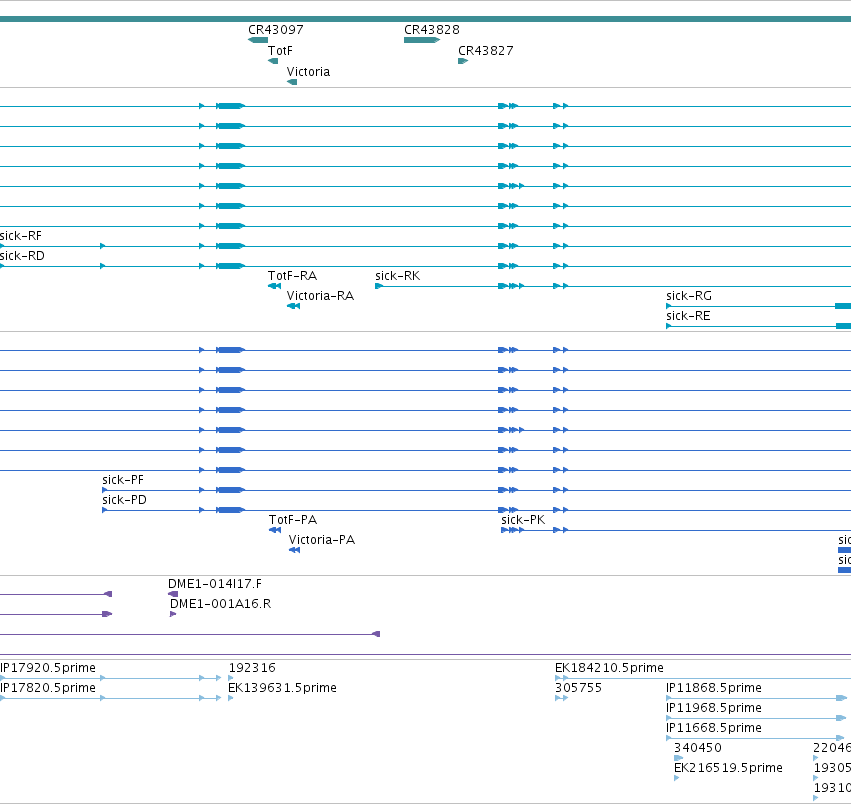Click the Victoria-RA transcript label
The width and height of the screenshot is (851, 804).
[320, 296]
